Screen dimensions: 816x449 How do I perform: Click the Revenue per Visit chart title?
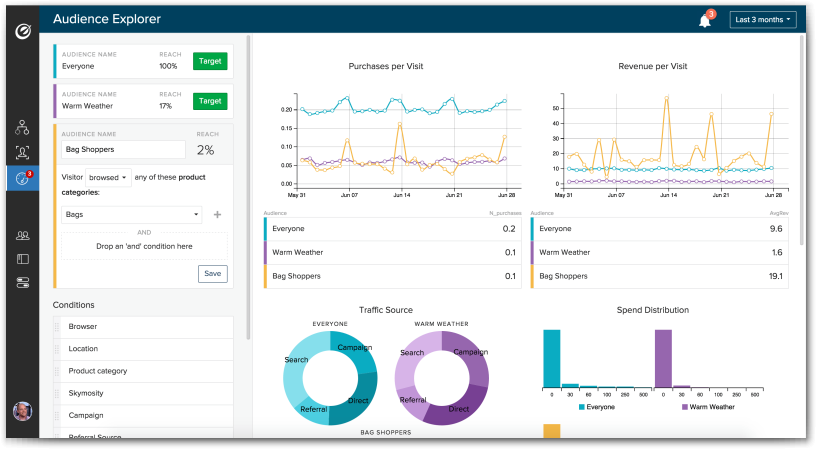[653, 66]
